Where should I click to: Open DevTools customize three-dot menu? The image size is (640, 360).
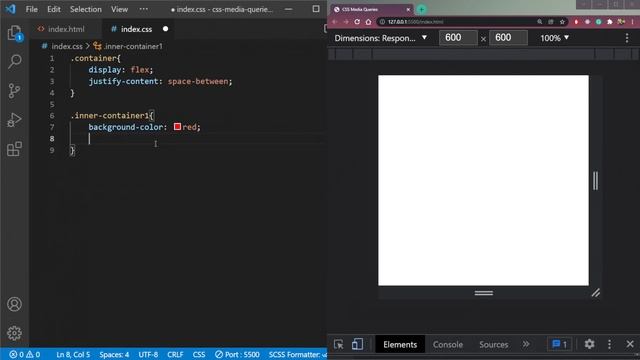[609, 344]
